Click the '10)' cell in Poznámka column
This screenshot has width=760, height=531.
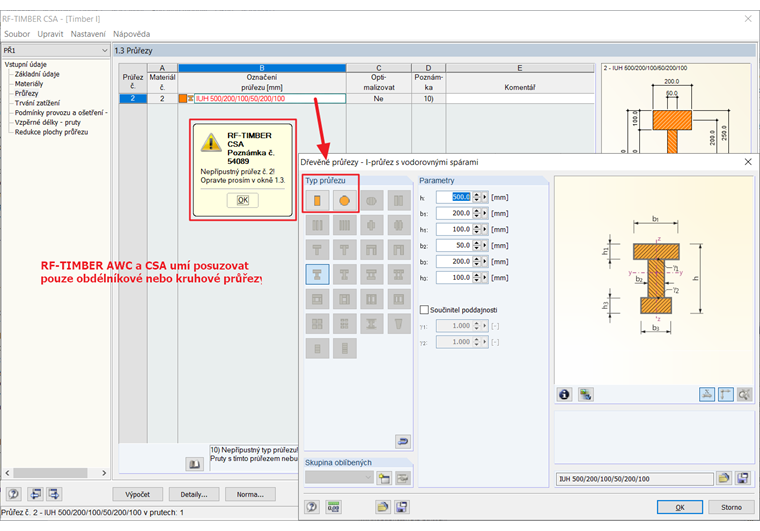click(x=428, y=98)
